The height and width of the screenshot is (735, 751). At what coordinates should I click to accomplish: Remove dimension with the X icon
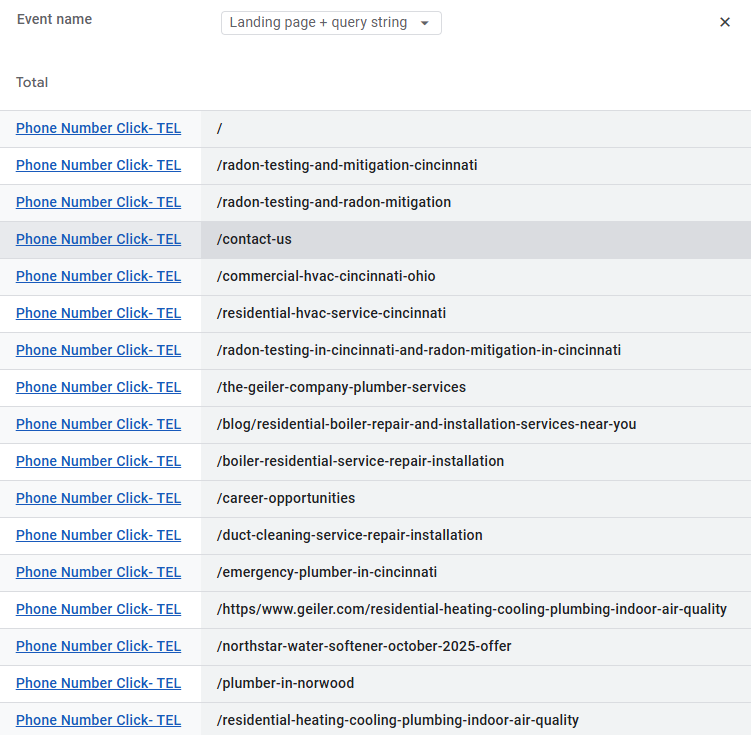coord(725,22)
